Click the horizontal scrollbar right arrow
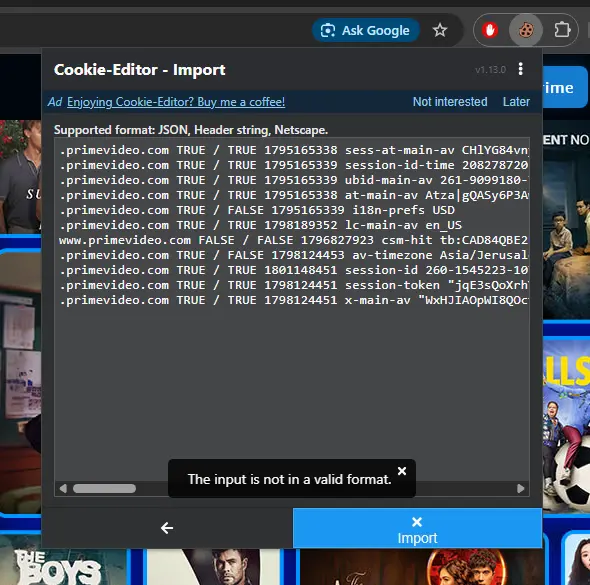 (521, 488)
